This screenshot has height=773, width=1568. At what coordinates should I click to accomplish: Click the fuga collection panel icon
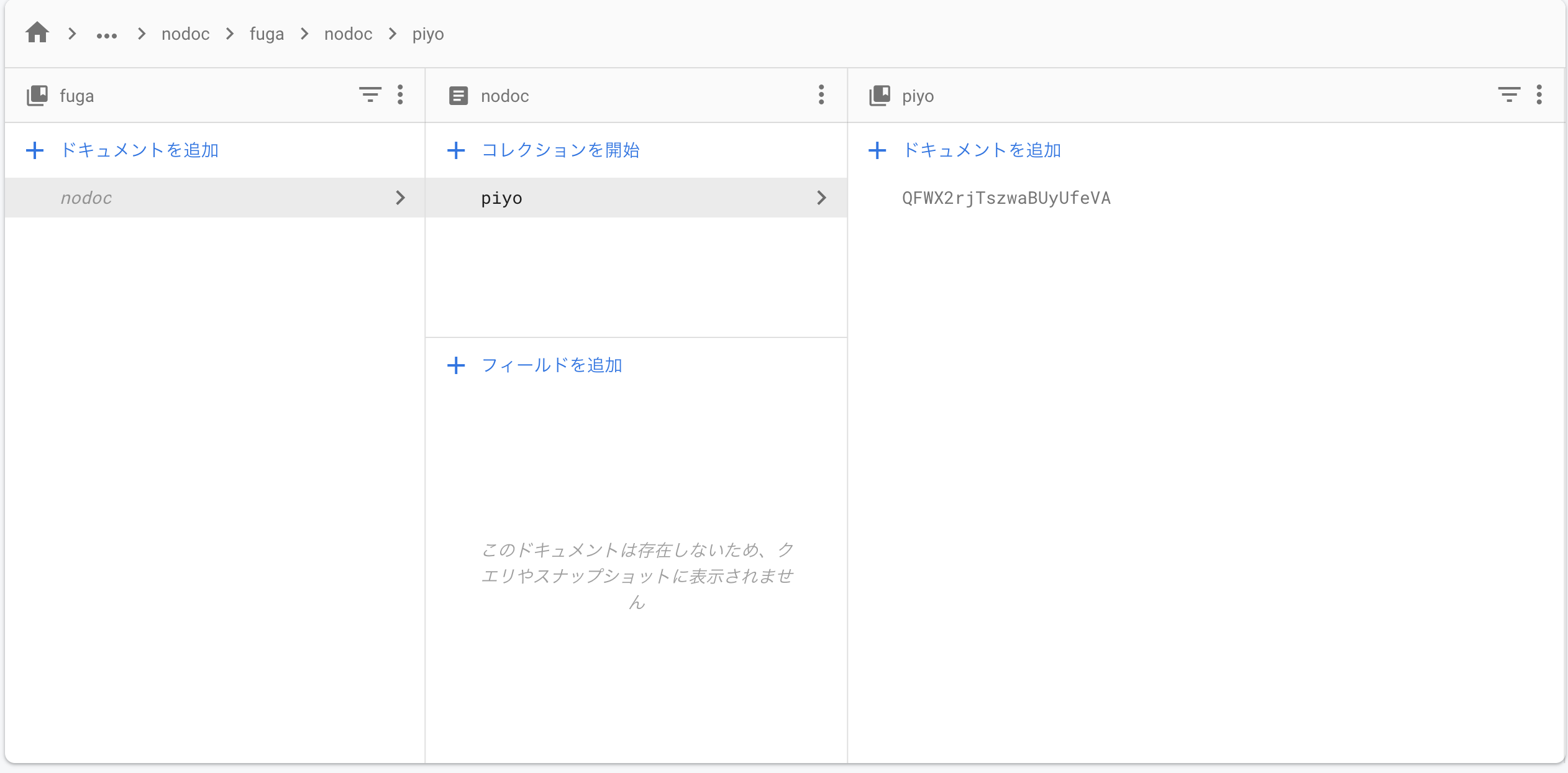point(37,96)
